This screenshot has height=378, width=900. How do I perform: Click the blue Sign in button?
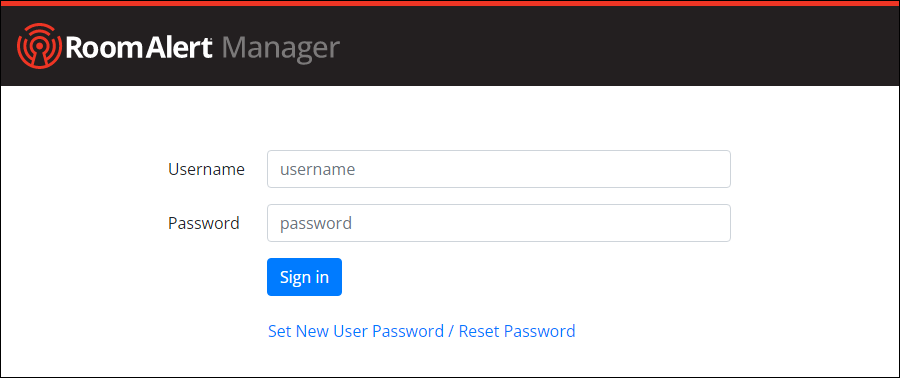click(x=304, y=277)
